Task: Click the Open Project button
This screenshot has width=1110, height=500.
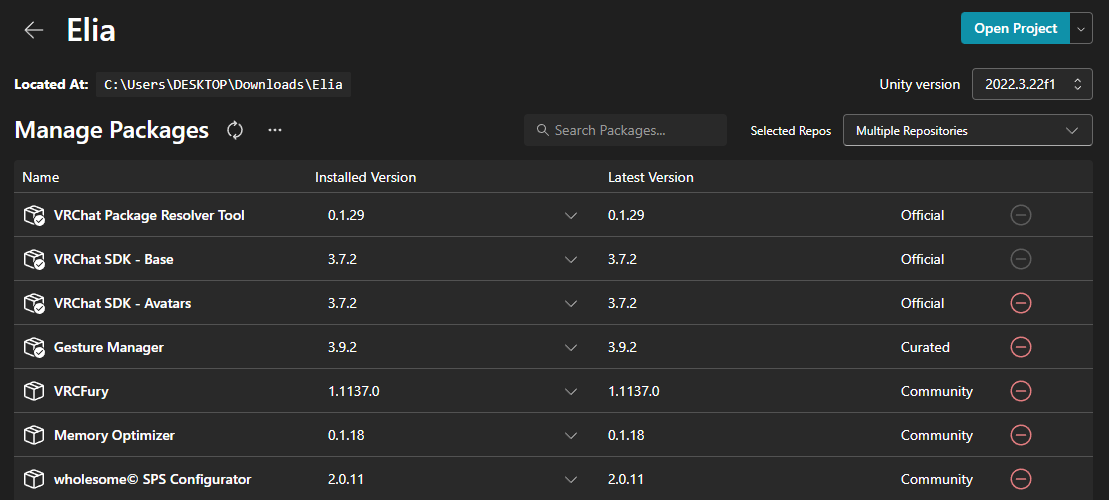Action: point(1015,28)
